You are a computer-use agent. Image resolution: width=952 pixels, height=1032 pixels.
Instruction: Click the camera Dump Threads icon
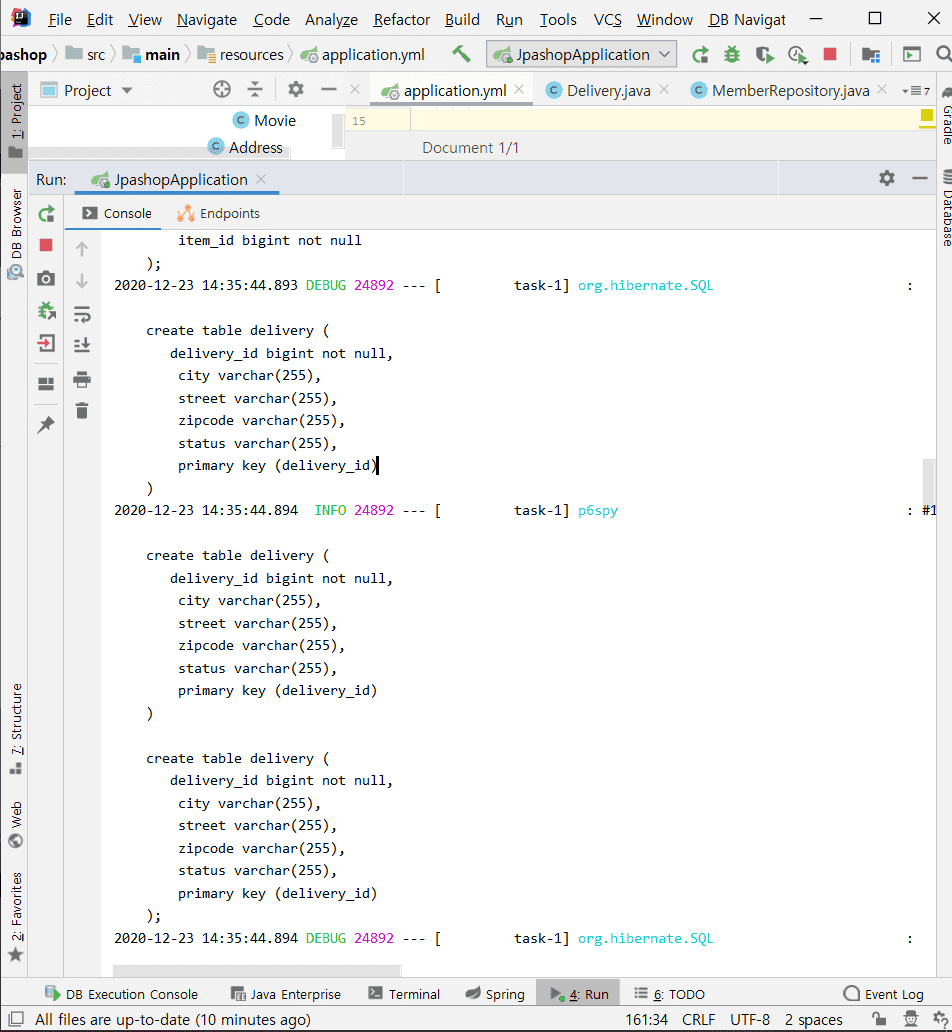(46, 279)
